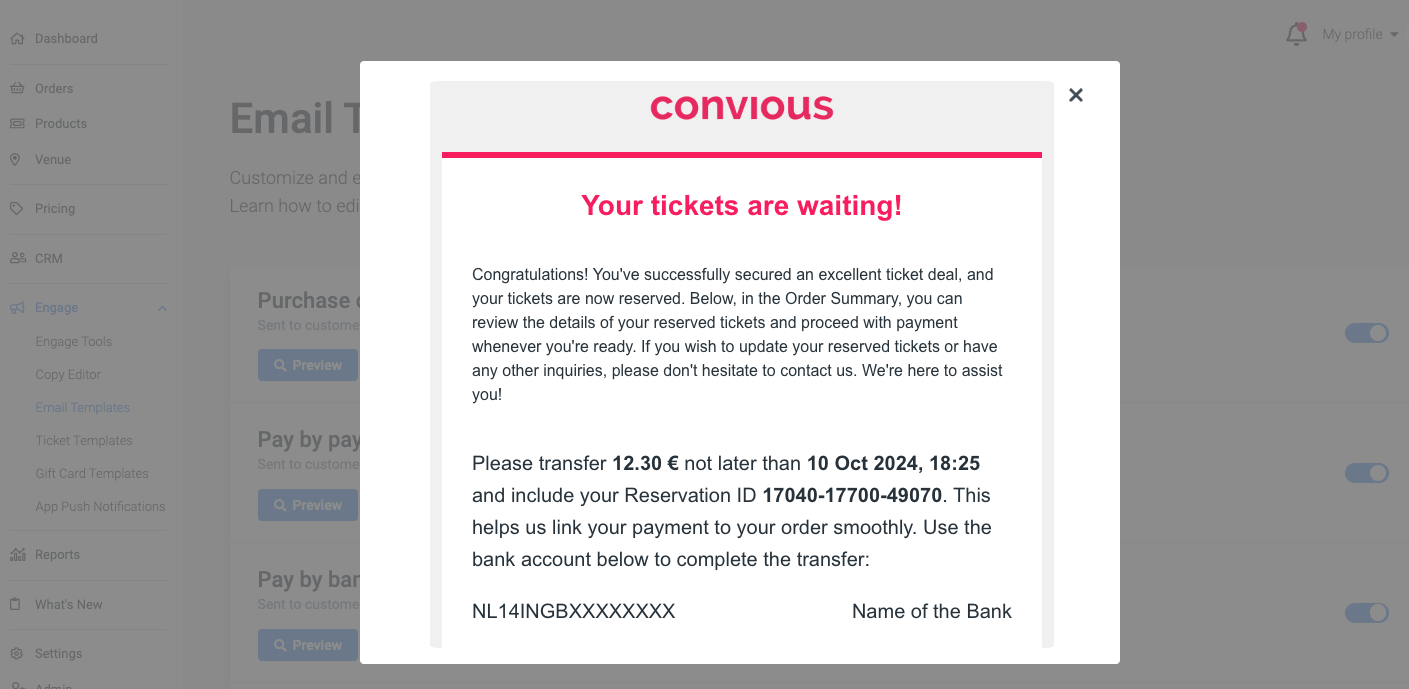Go to Gift Card Templates
Screen dimensions: 1409x689
[x=92, y=474]
